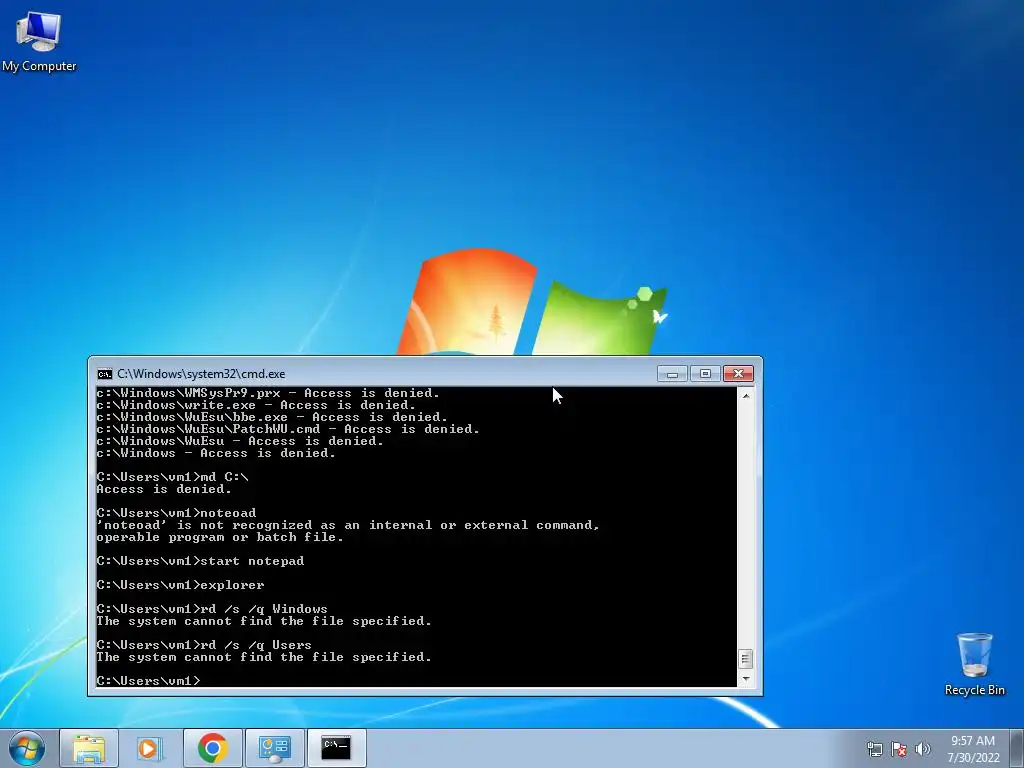
Task: Launch Google Chrome from the taskbar
Action: coord(212,748)
